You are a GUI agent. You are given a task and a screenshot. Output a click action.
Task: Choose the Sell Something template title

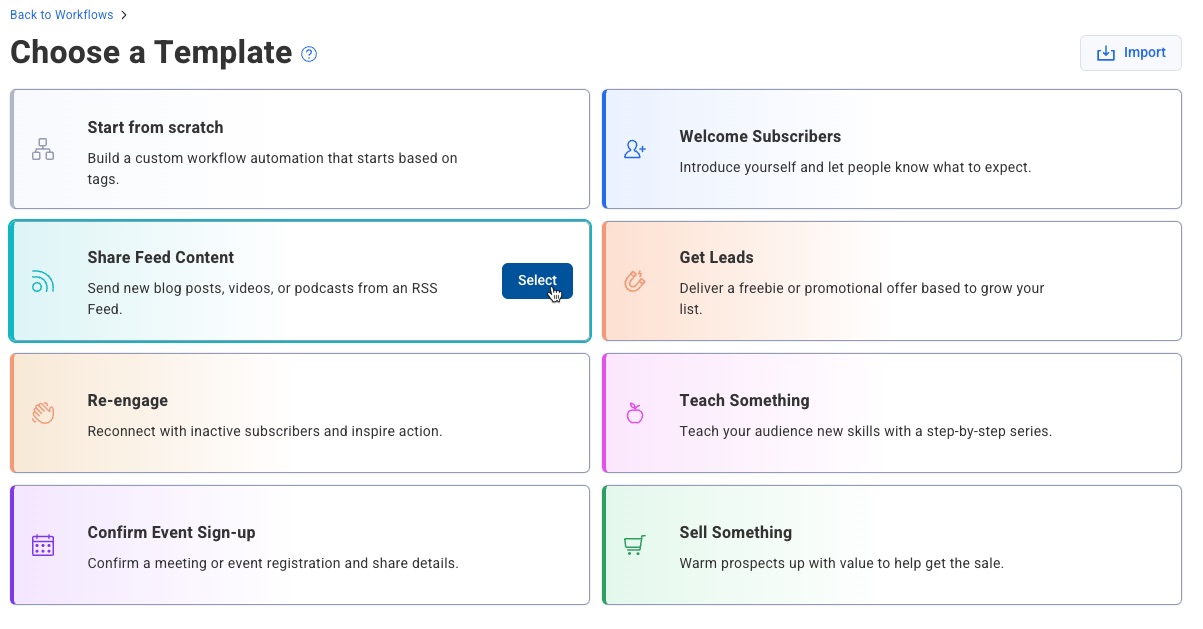coord(735,533)
